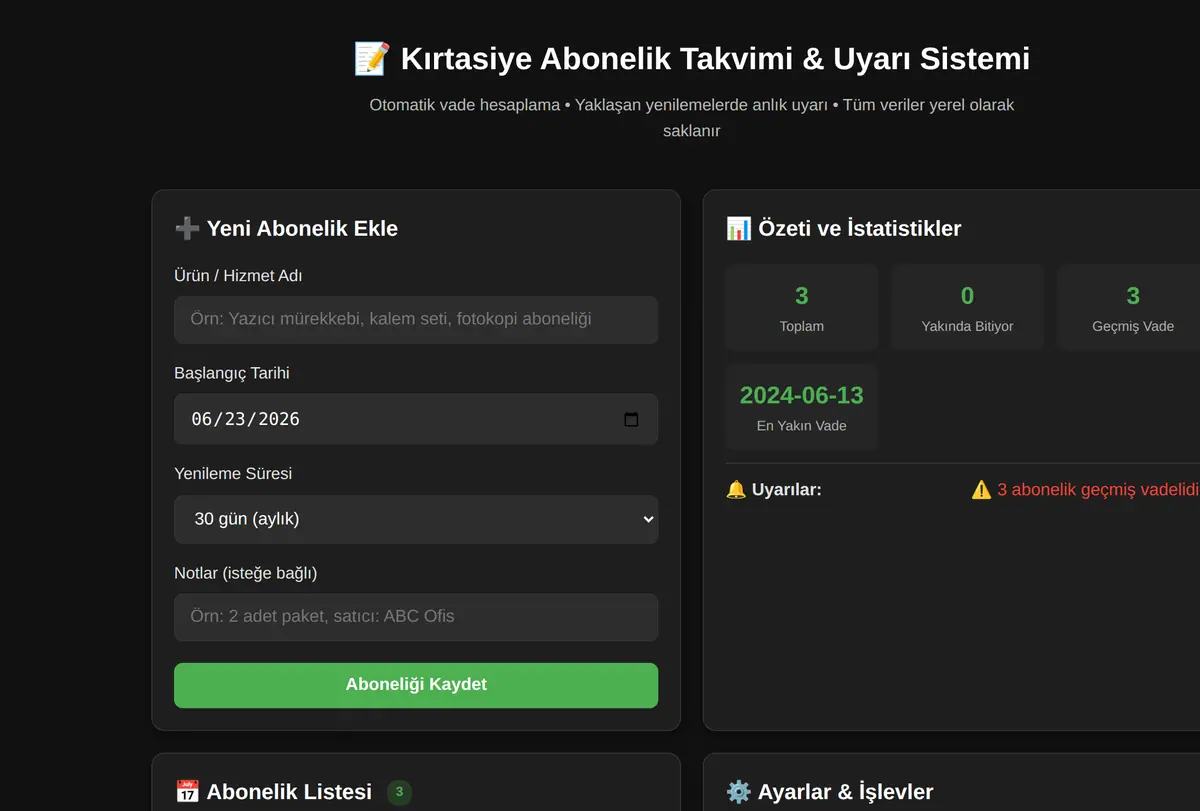
Task: Save with the Aboneliği Kaydet button
Action: coord(416,685)
